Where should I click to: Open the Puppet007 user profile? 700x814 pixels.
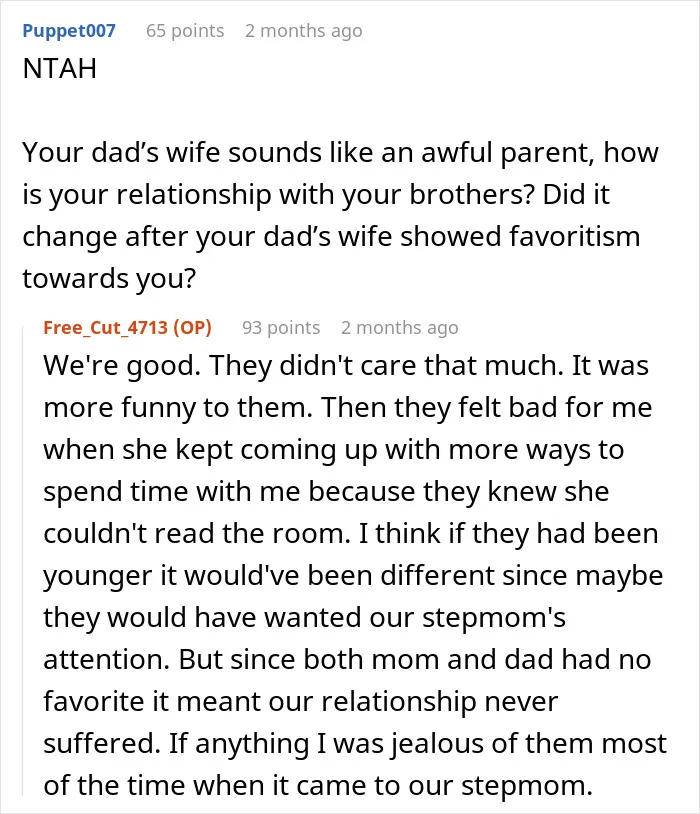point(69,31)
